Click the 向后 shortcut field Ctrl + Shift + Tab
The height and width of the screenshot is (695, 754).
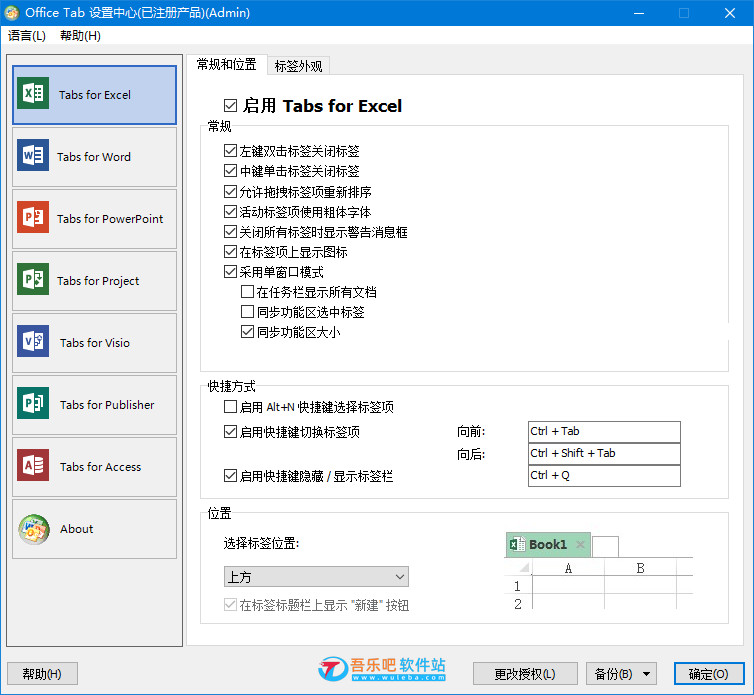[x=604, y=454]
